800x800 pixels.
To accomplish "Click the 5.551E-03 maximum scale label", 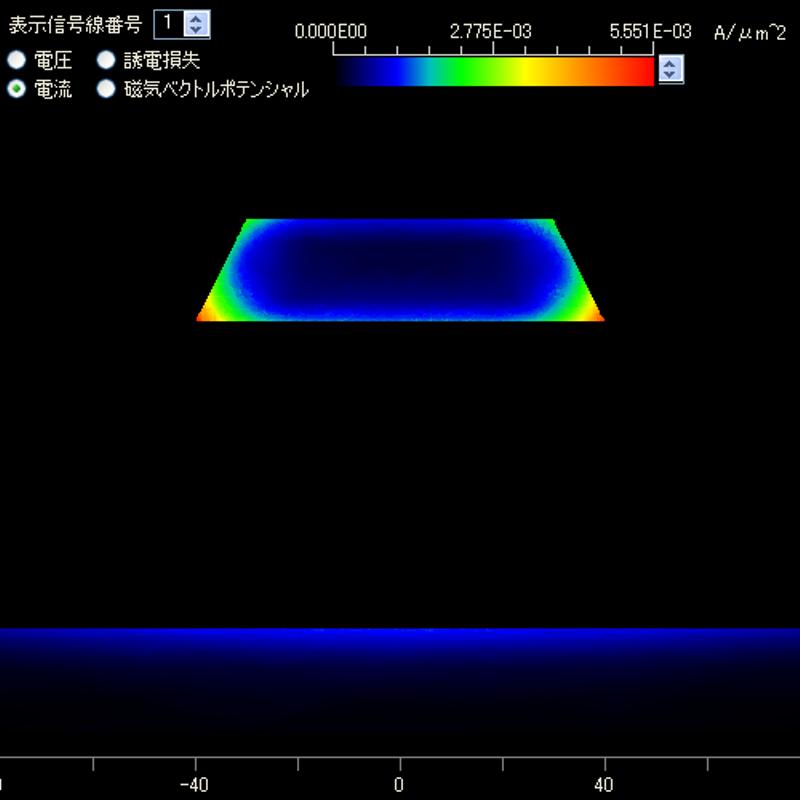I will tap(650, 31).
